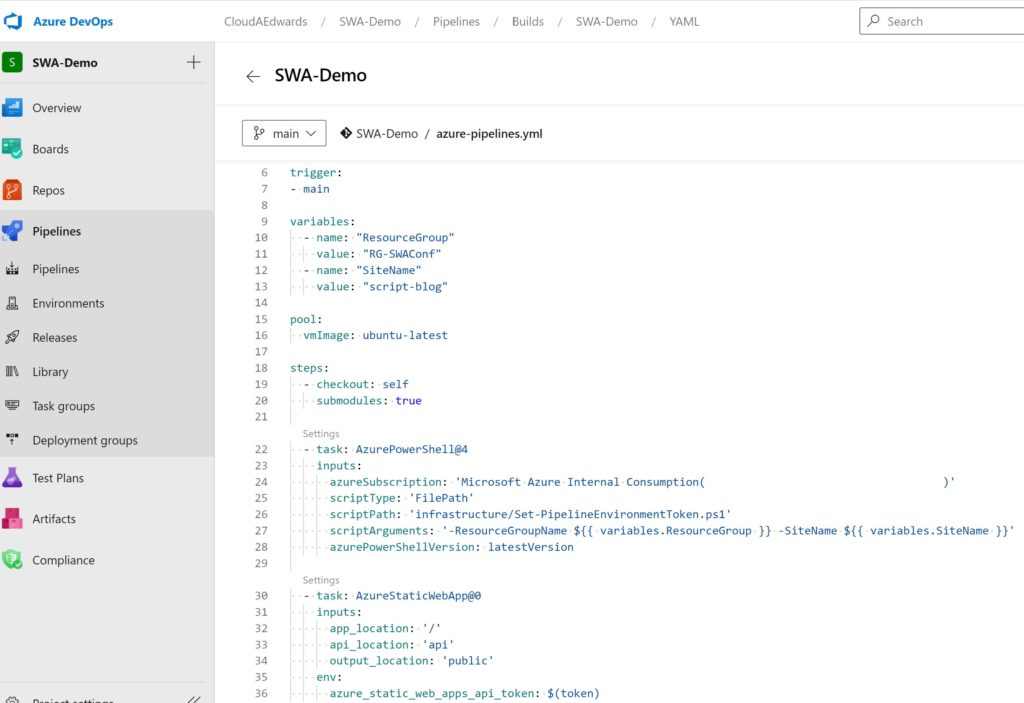
Task: Click the Environments icon
Action: coord(12,303)
